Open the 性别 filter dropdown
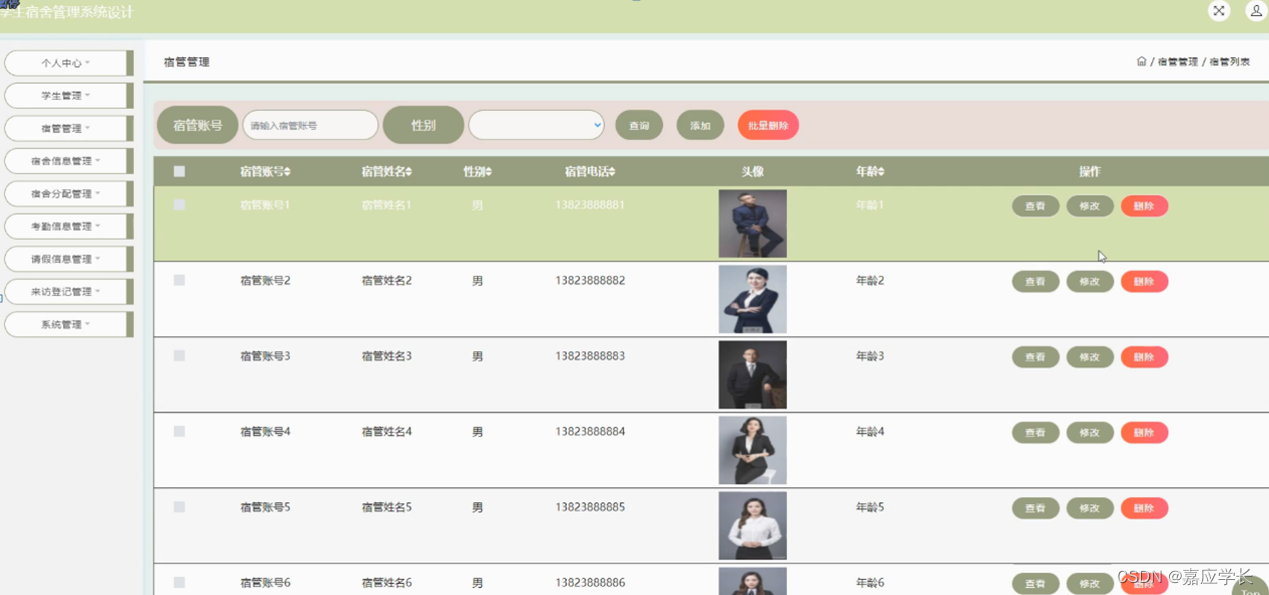This screenshot has width=1269, height=595. [536, 125]
